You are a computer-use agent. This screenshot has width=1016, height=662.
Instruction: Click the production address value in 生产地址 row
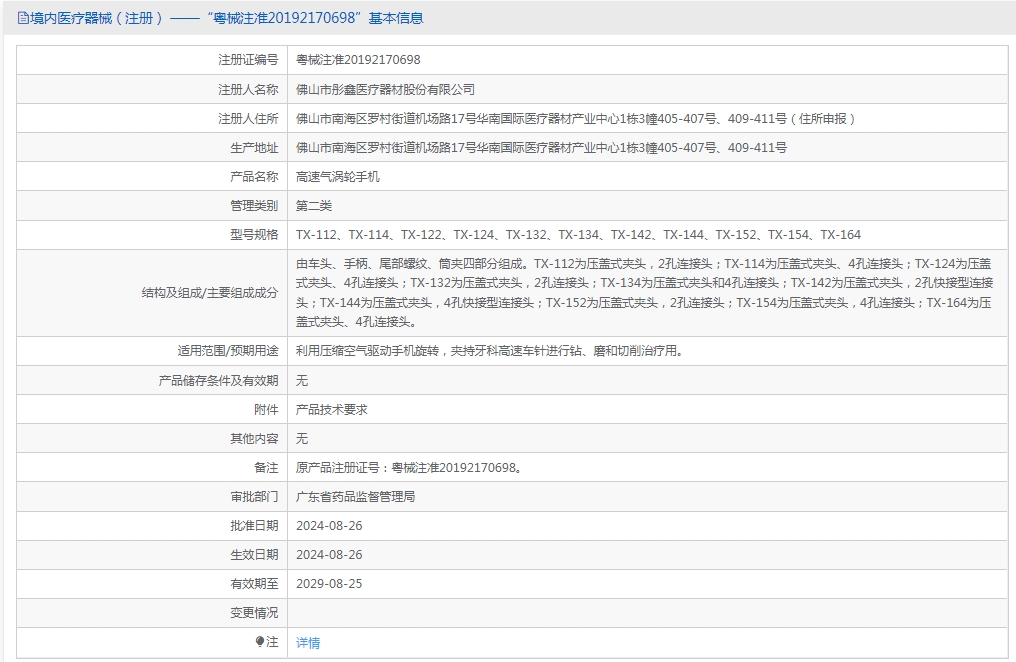541,148
